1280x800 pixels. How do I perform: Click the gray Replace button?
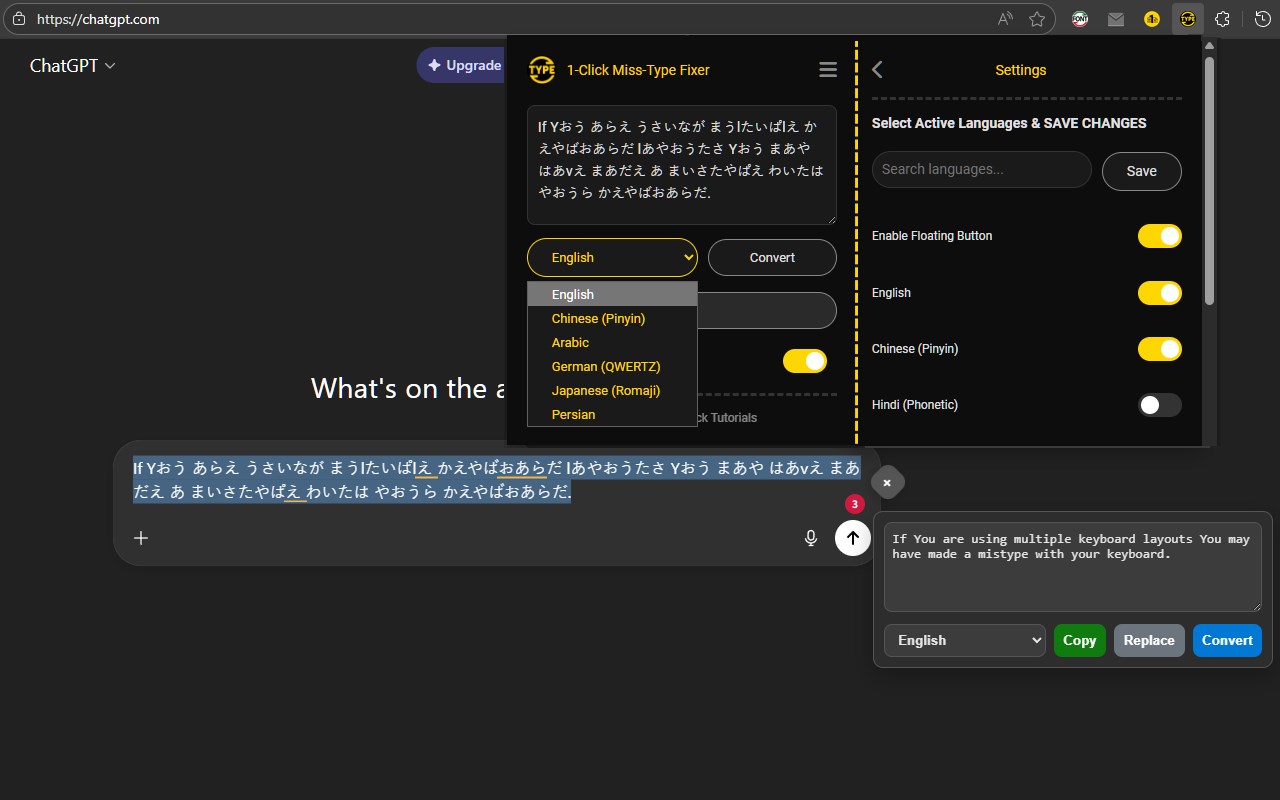click(x=1149, y=640)
